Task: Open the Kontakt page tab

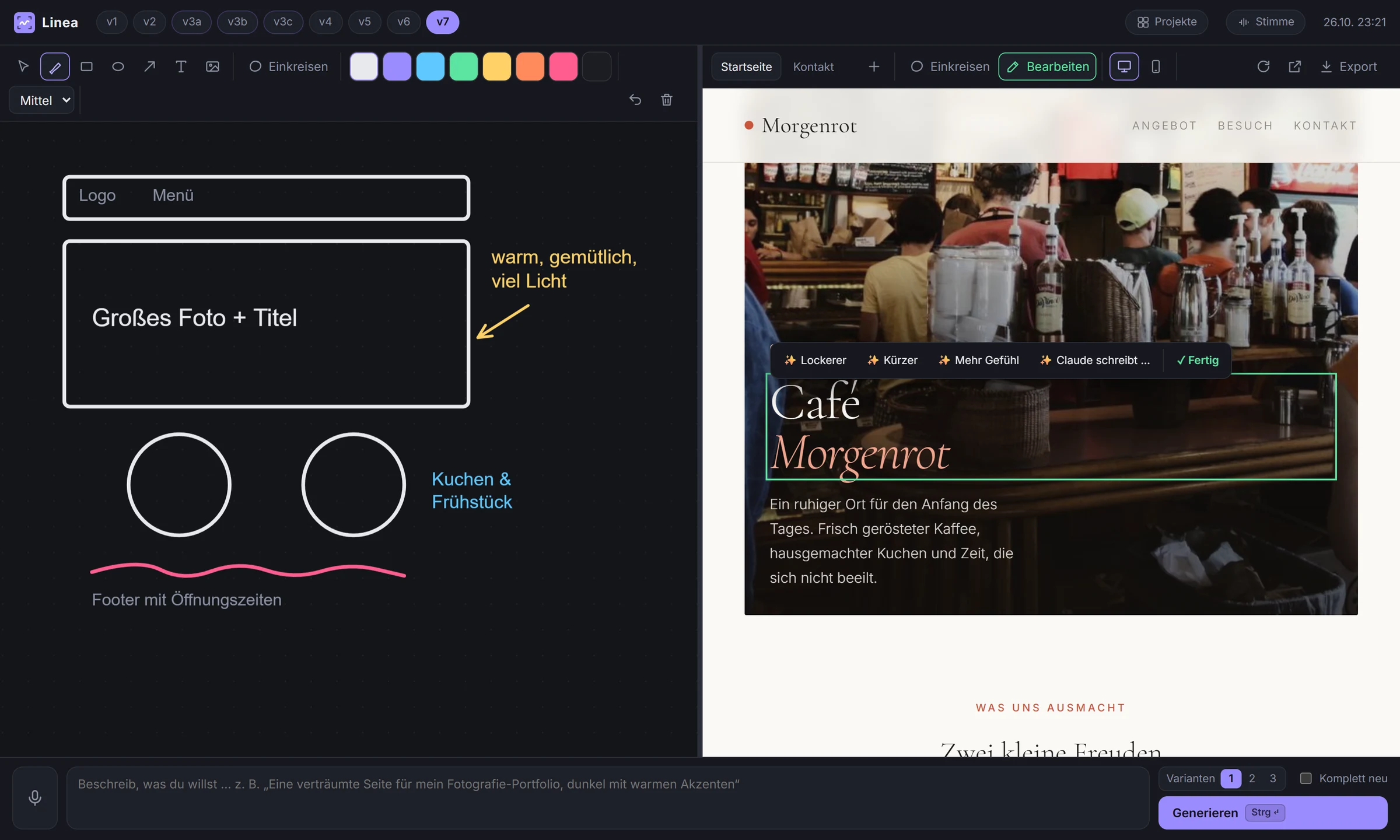Action: (x=813, y=66)
